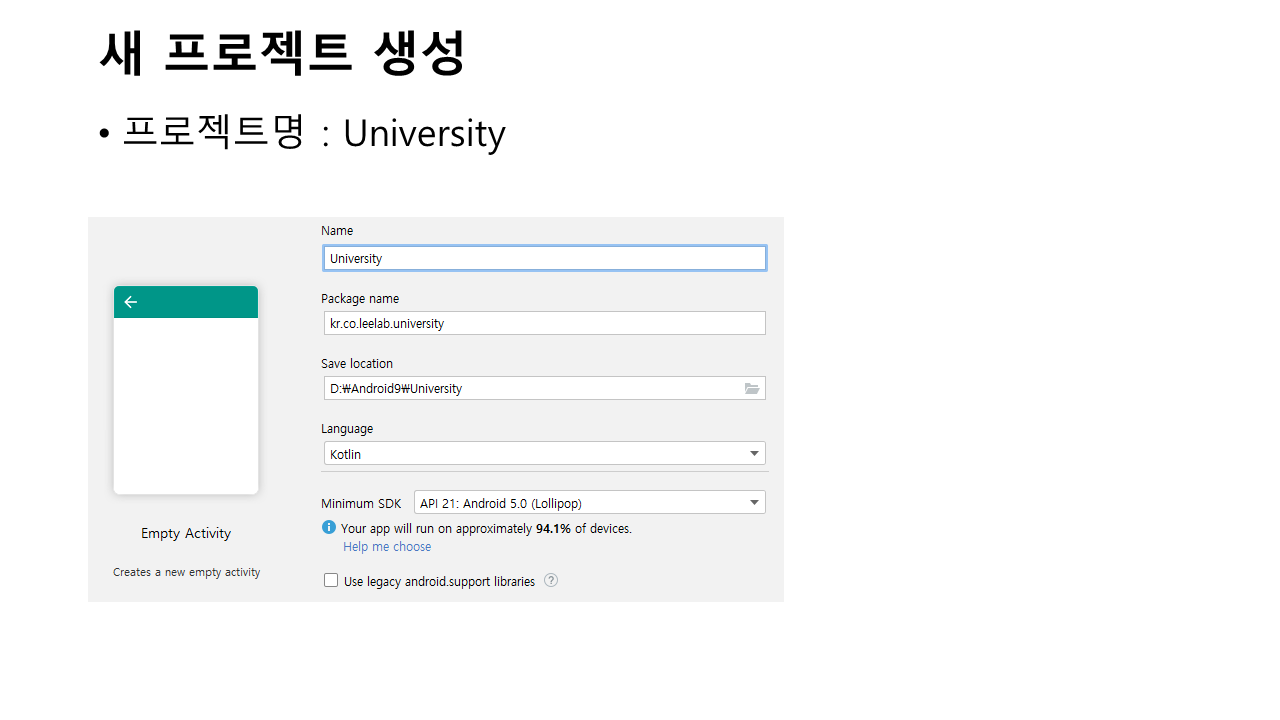This screenshot has width=1280, height=720.
Task: Enable Use legacy android.support libraries checkbox
Action: tap(331, 580)
